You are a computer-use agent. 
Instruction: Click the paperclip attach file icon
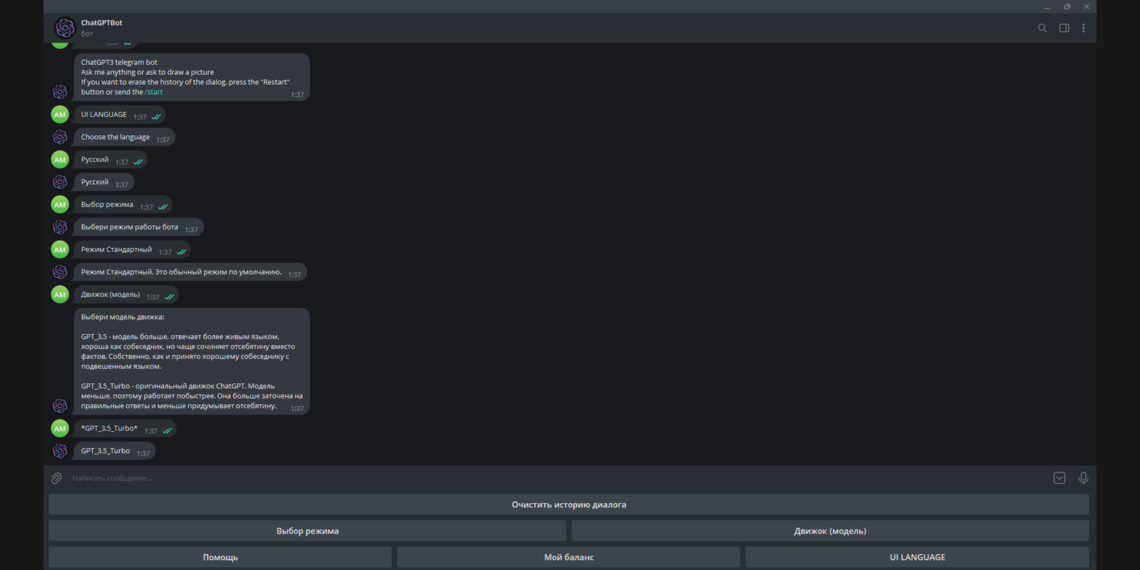(x=57, y=478)
